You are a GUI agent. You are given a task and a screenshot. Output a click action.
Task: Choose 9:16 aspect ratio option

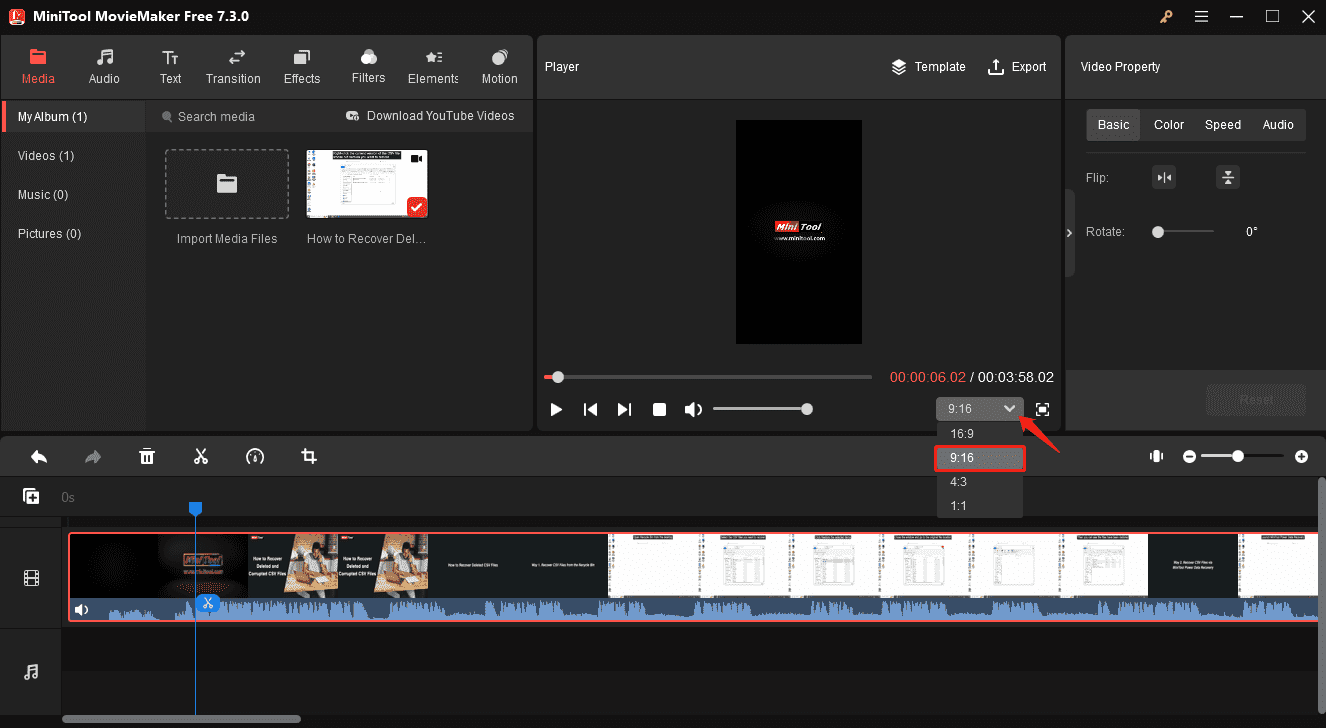tap(979, 458)
